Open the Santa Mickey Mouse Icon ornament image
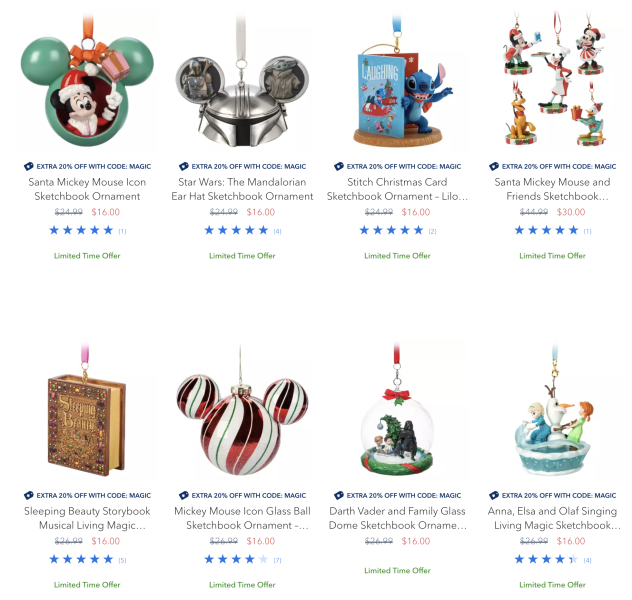The width and height of the screenshot is (632, 600). pyautogui.click(x=87, y=83)
